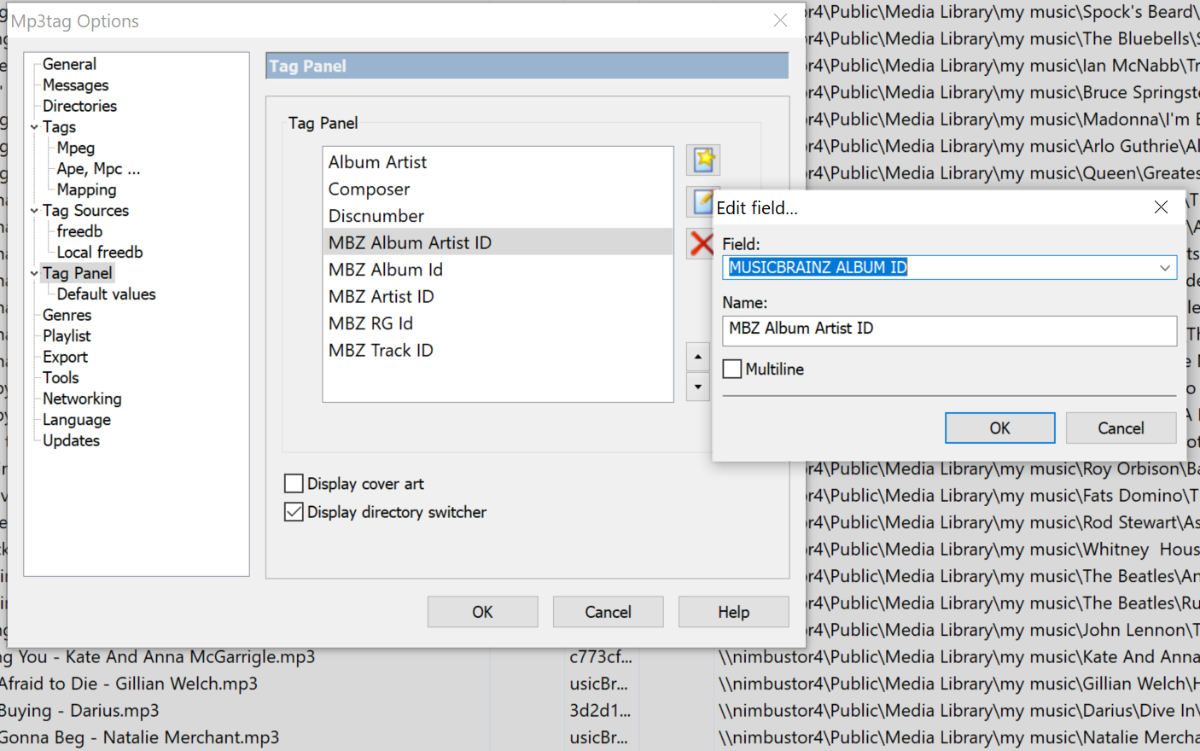Open Tools options page
Viewport: 1200px width, 751px height.
(x=60, y=378)
